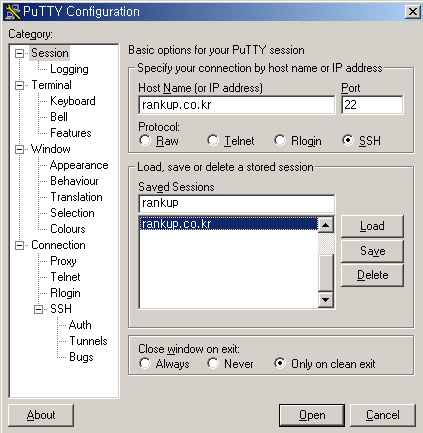
Task: Go to the Colours category
Action: coord(68,229)
